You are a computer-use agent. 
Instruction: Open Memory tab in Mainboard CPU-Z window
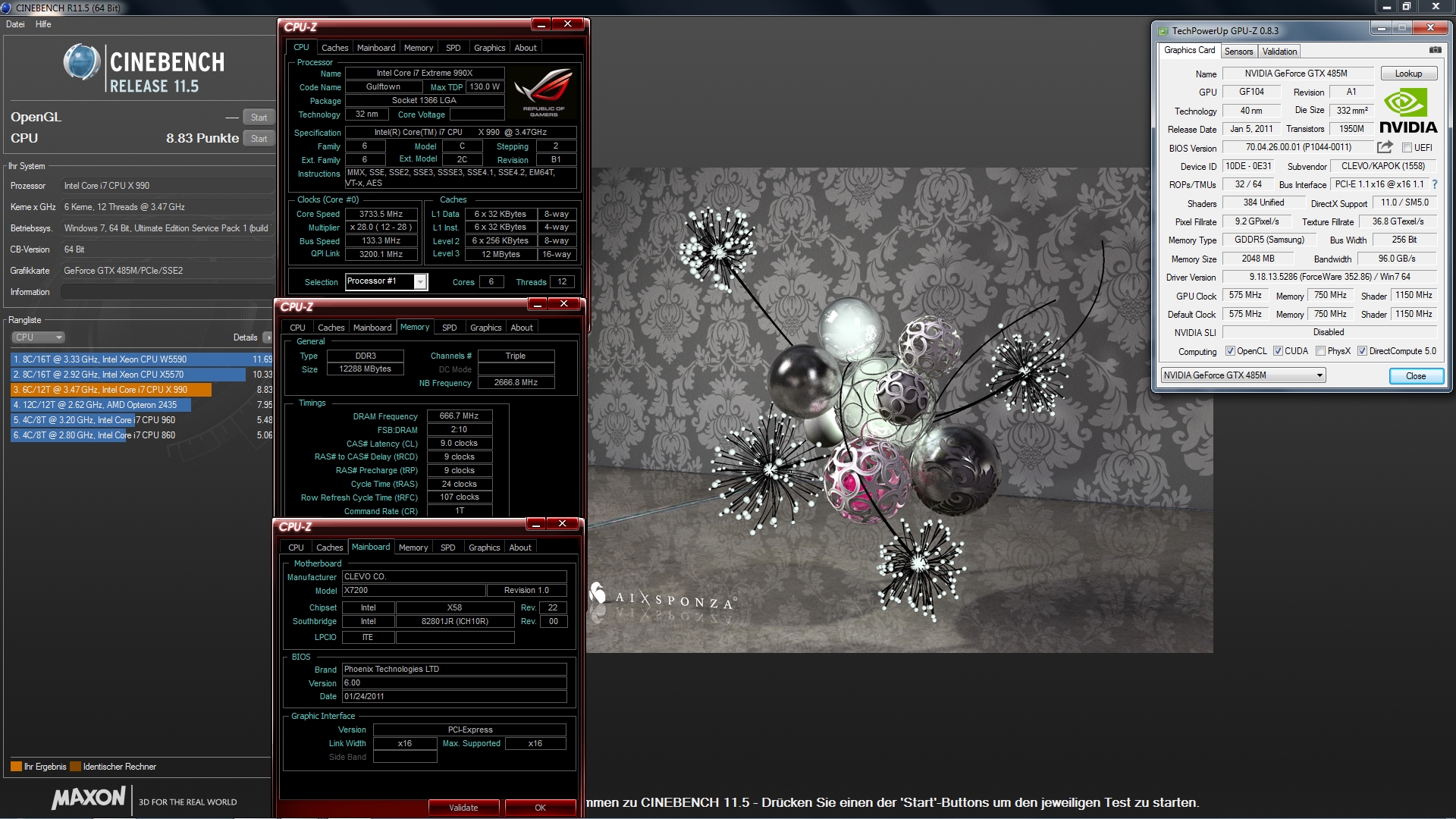coord(413,548)
